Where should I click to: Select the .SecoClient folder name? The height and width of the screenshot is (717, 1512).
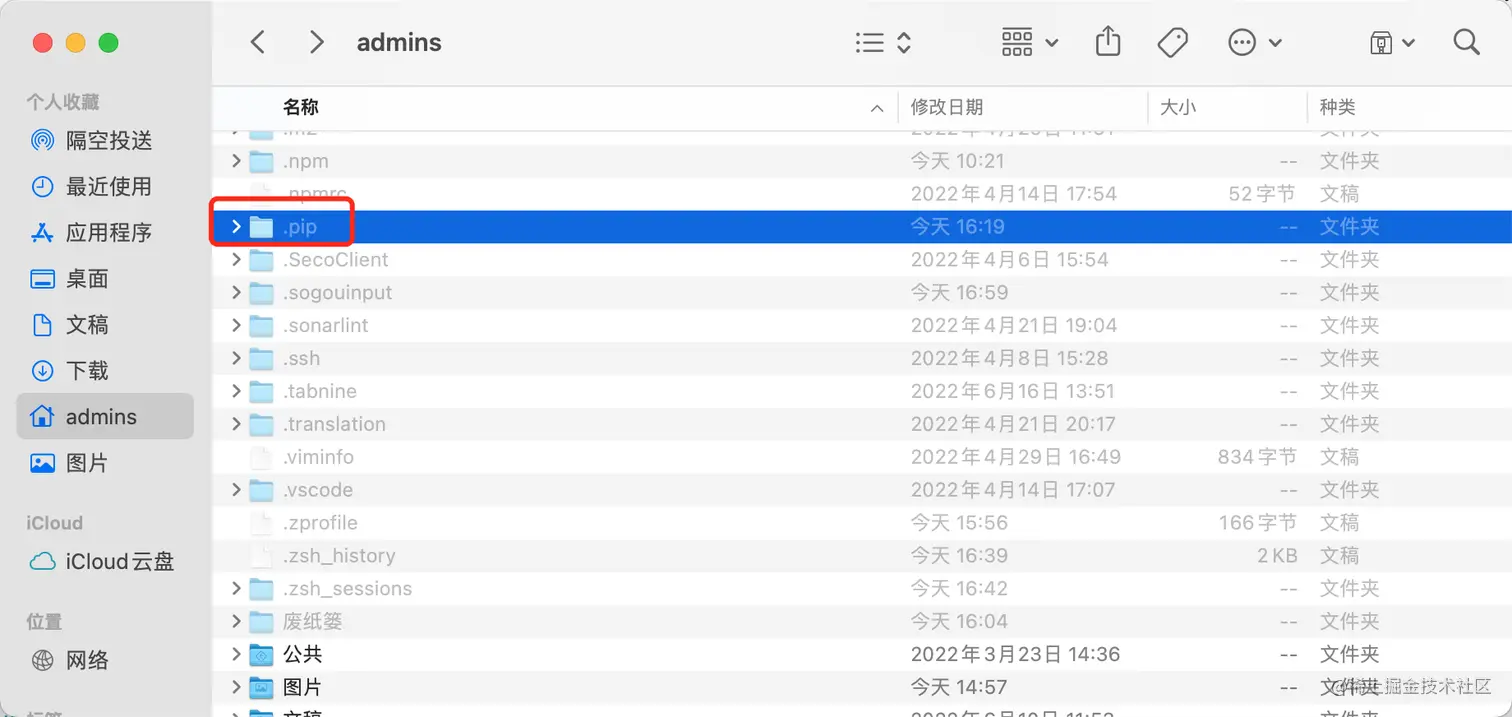point(335,260)
